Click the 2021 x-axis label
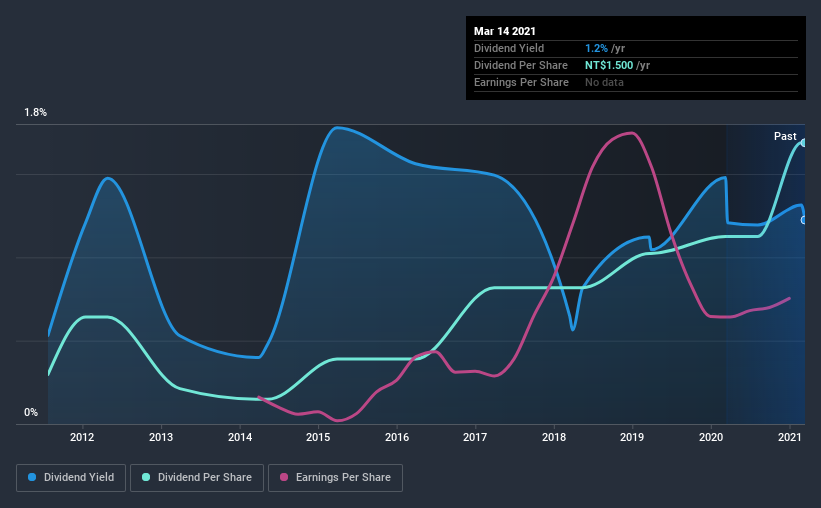Viewport: 821px width, 508px height. click(790, 437)
